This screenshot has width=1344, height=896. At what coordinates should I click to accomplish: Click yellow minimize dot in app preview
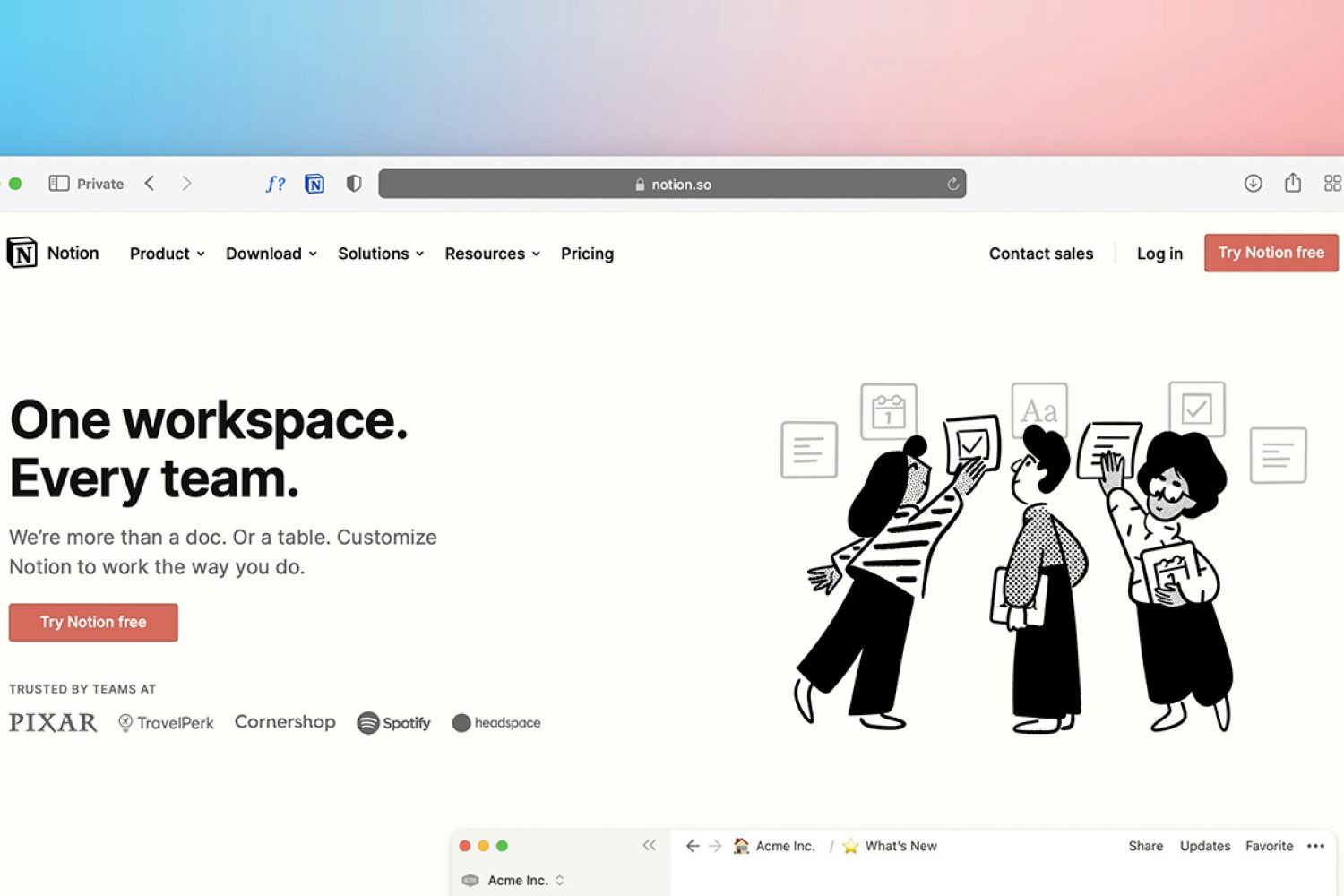point(484,846)
